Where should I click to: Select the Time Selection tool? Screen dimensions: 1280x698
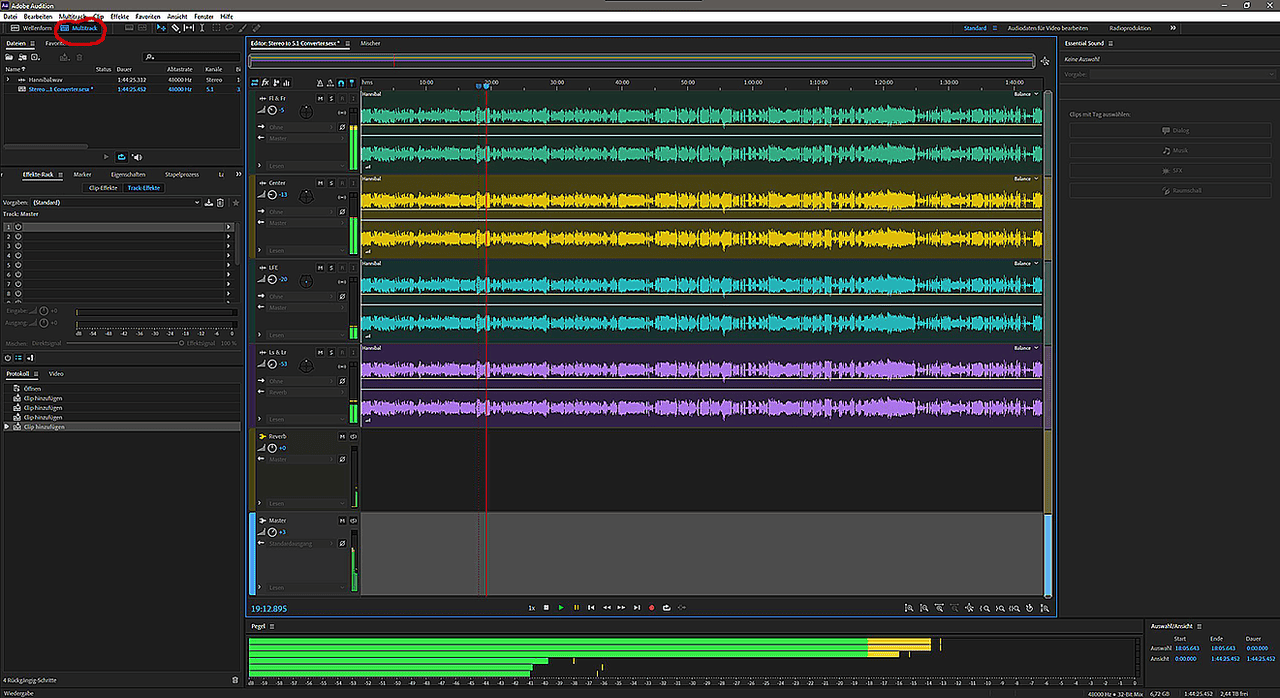(202, 28)
